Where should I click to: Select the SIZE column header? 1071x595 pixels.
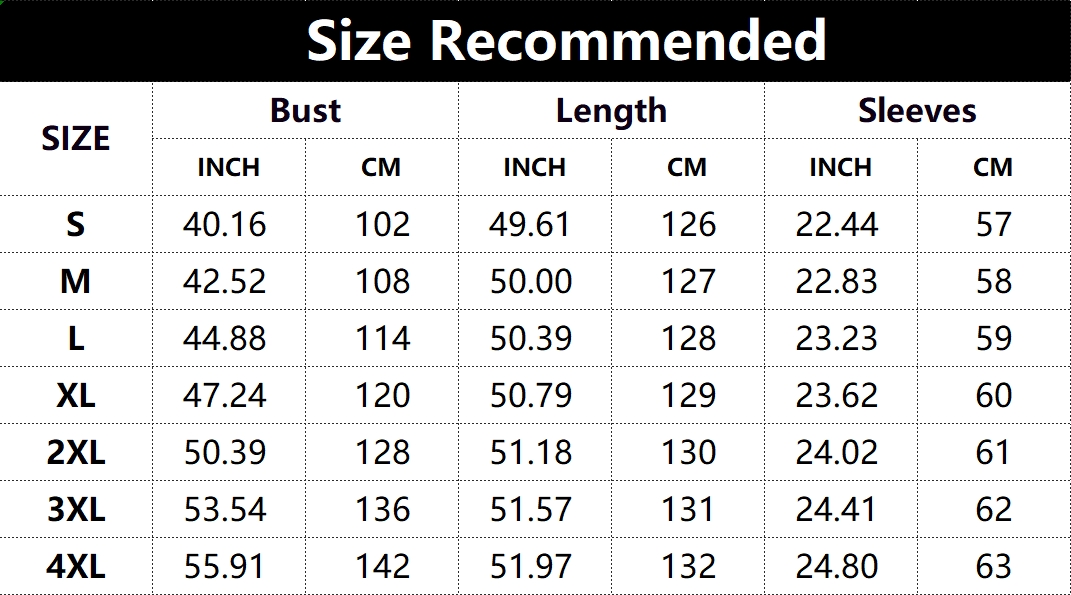pyautogui.click(x=76, y=138)
